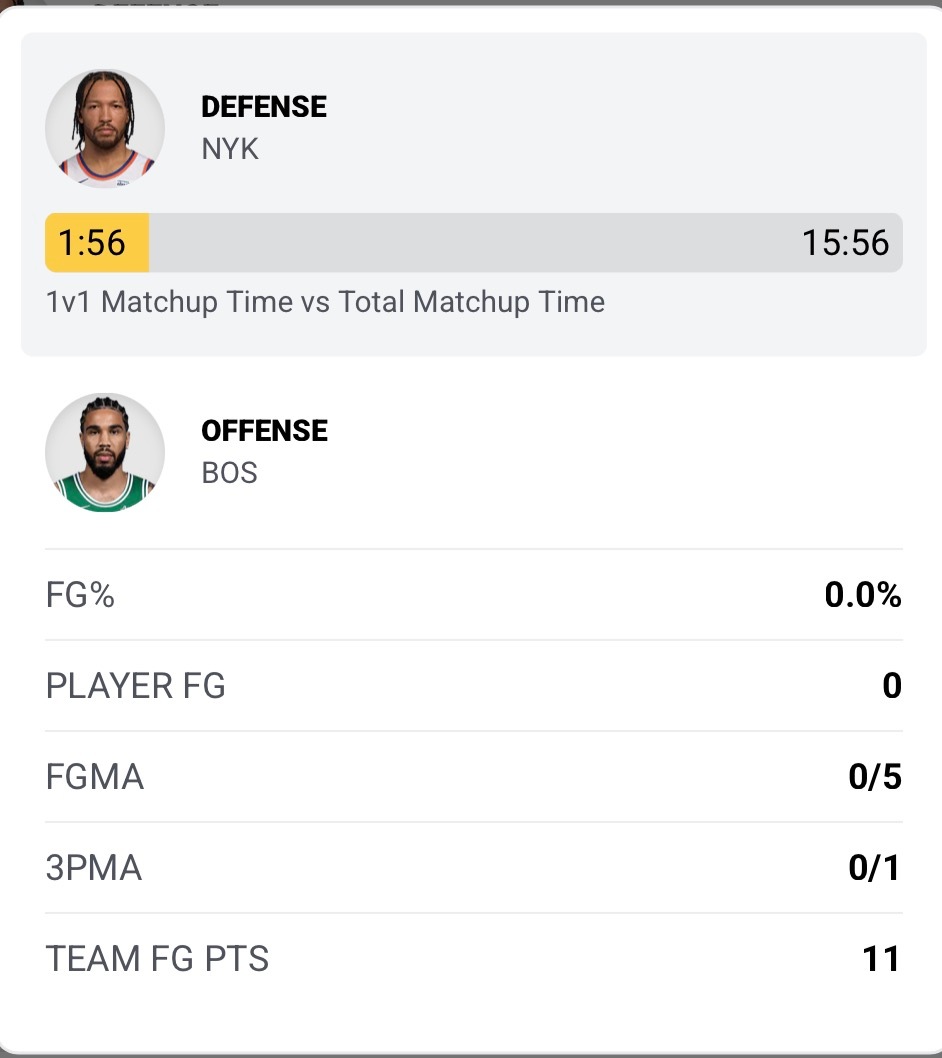
Task: Select the PLAYER FG row label
Action: (136, 686)
